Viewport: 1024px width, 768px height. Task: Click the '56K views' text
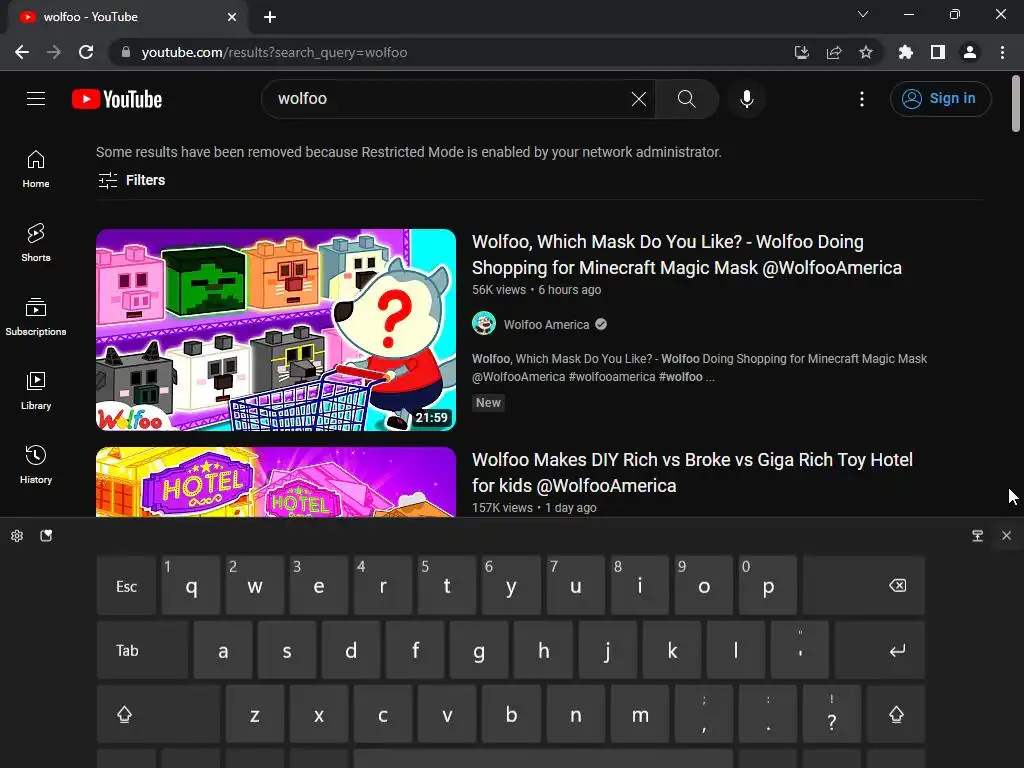(499, 290)
